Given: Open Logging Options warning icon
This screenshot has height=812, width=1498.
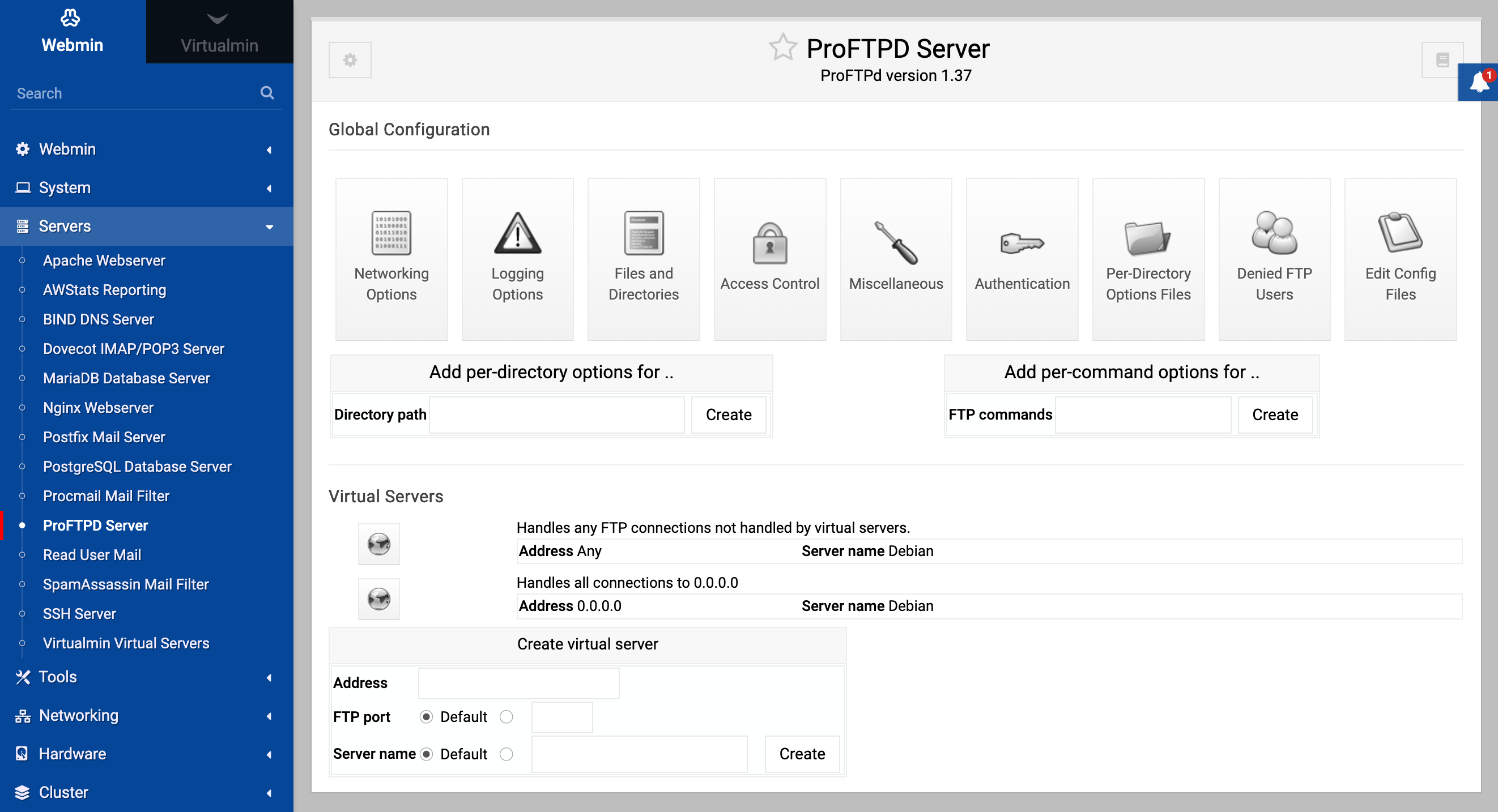Looking at the screenshot, I should (517, 233).
